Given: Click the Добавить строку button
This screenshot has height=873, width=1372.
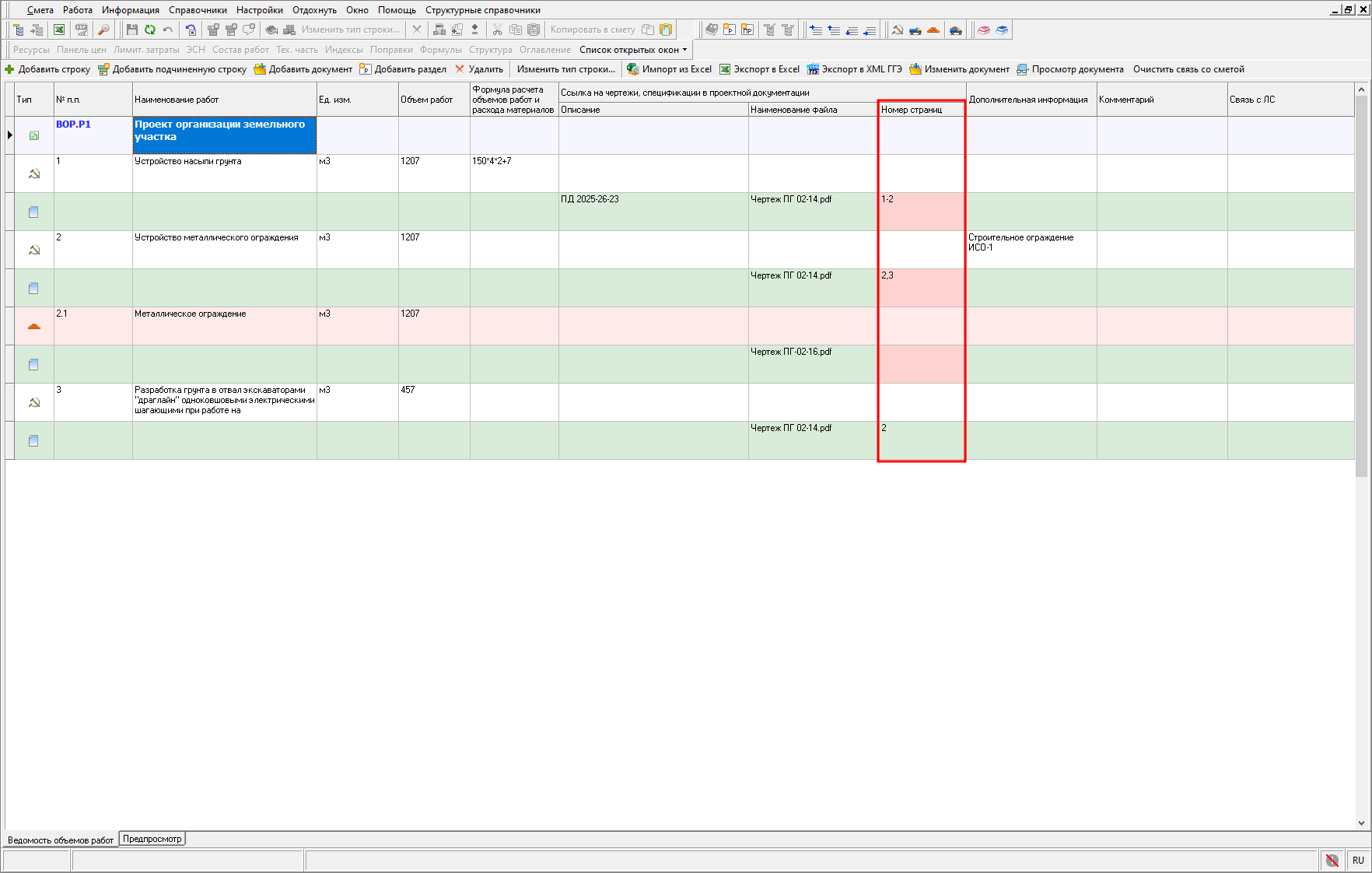Looking at the screenshot, I should coord(47,69).
